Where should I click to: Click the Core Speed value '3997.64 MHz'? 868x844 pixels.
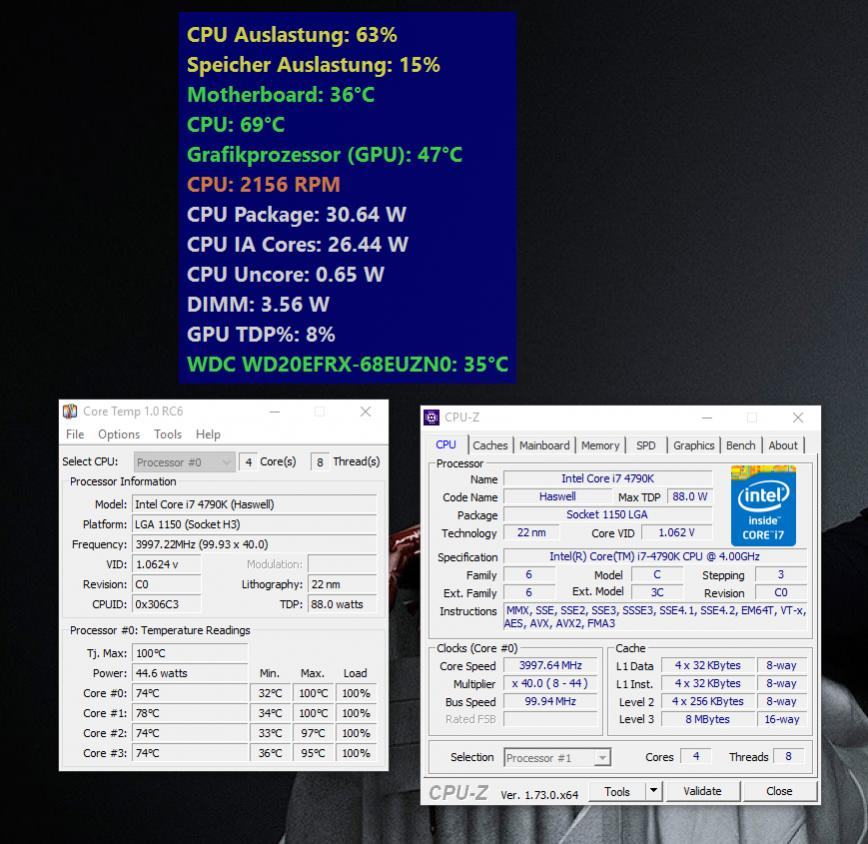(x=550, y=665)
